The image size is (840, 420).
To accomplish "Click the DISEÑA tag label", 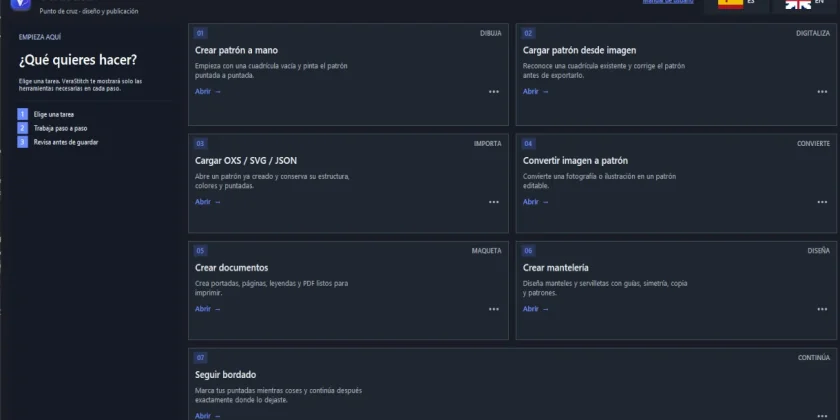I will point(819,251).
